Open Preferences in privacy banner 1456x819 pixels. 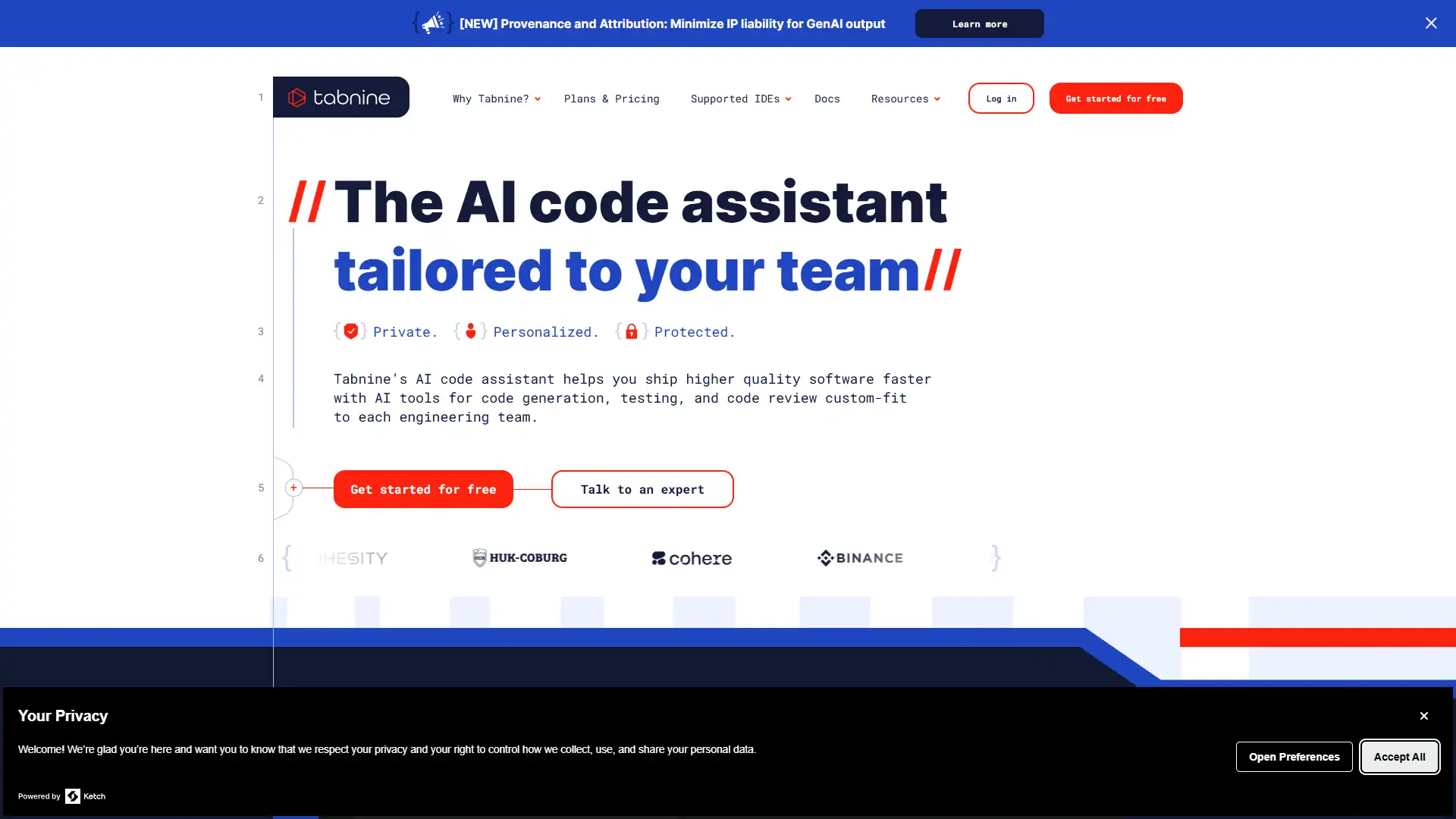coord(1294,756)
